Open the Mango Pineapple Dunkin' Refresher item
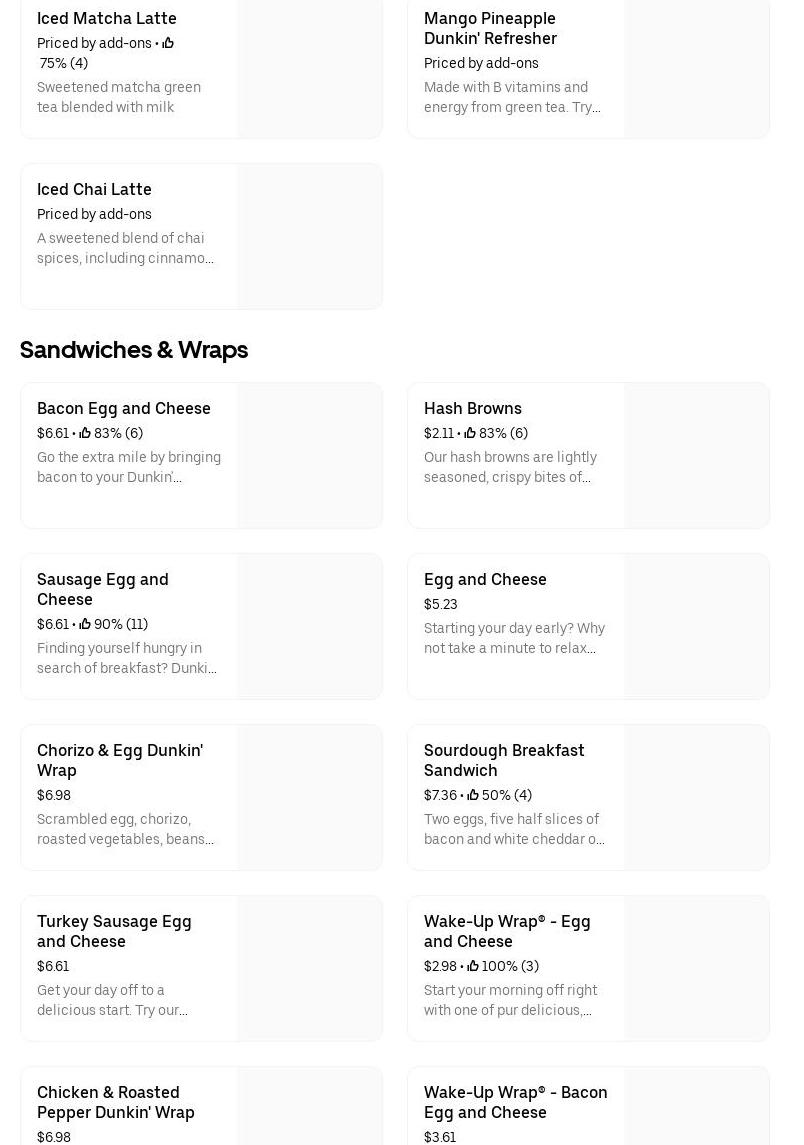This screenshot has height=1145, width=804. 490,28
